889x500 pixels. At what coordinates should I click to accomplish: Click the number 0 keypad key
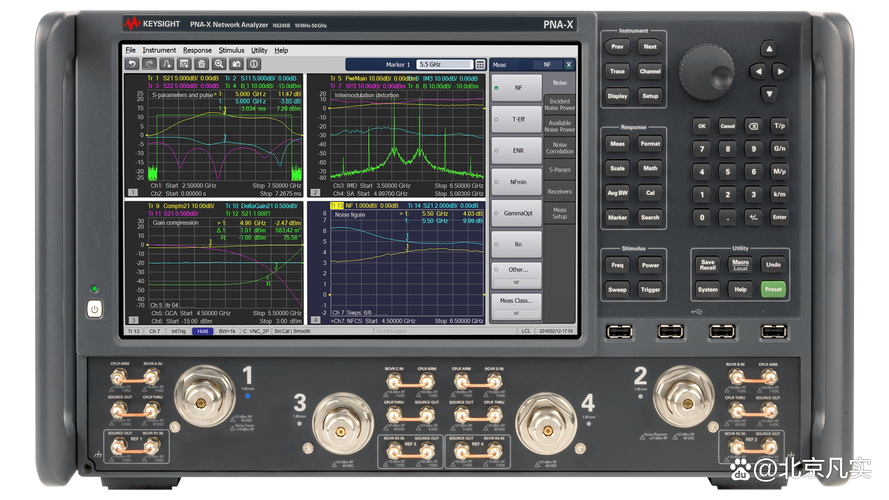(x=702, y=217)
